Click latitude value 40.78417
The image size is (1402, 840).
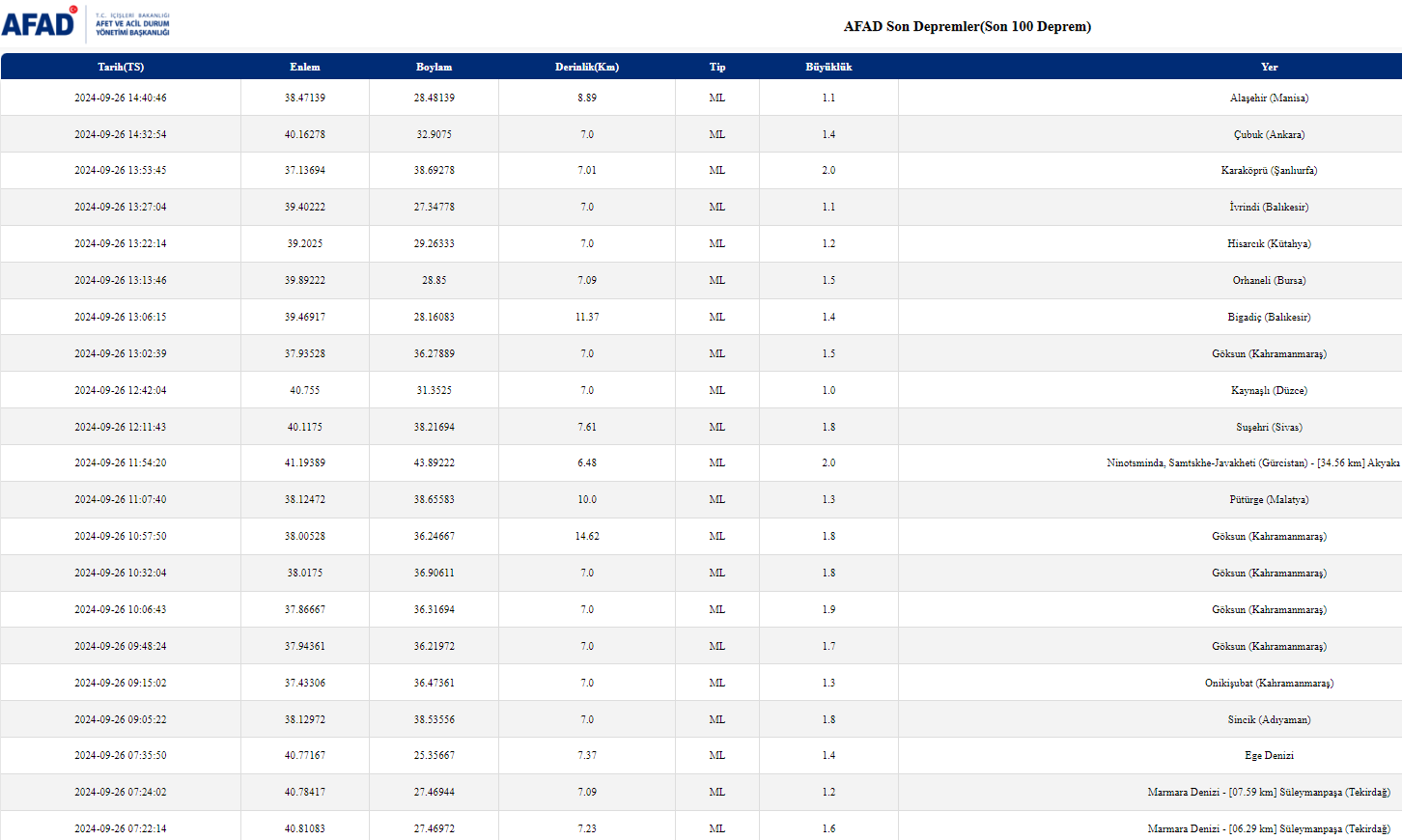305,792
